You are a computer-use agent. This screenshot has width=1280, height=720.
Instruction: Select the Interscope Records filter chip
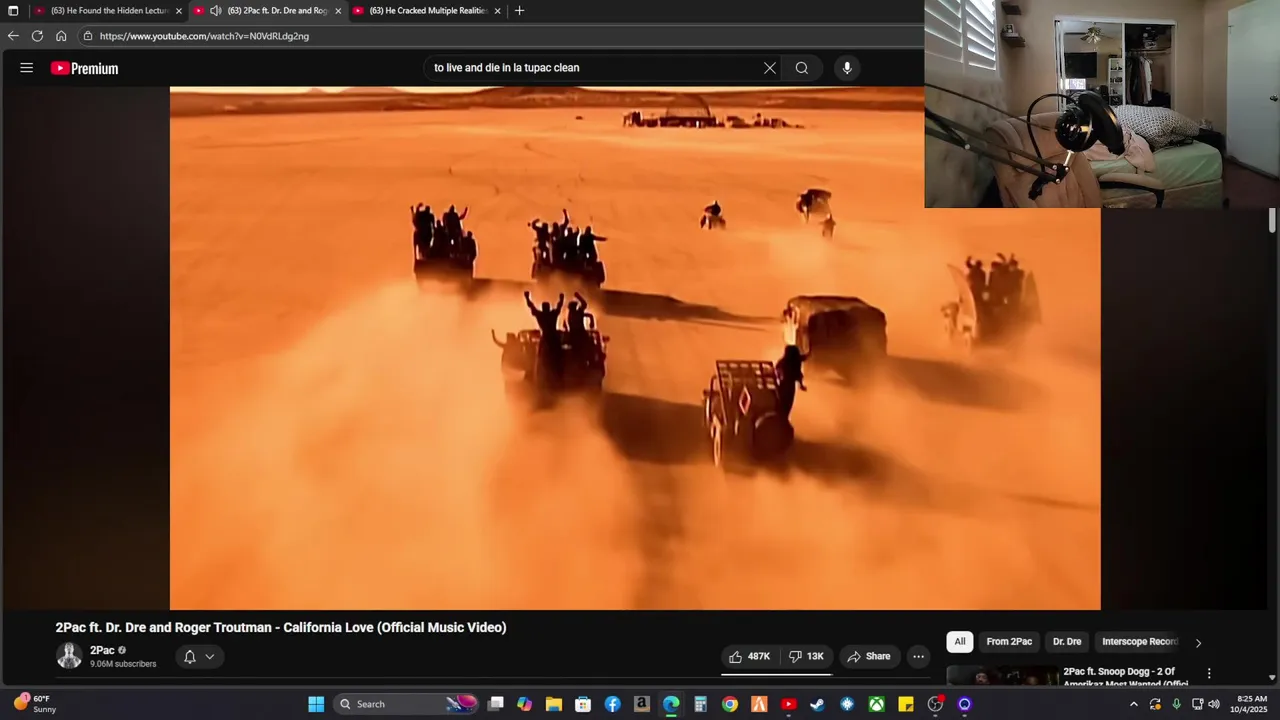[1140, 642]
